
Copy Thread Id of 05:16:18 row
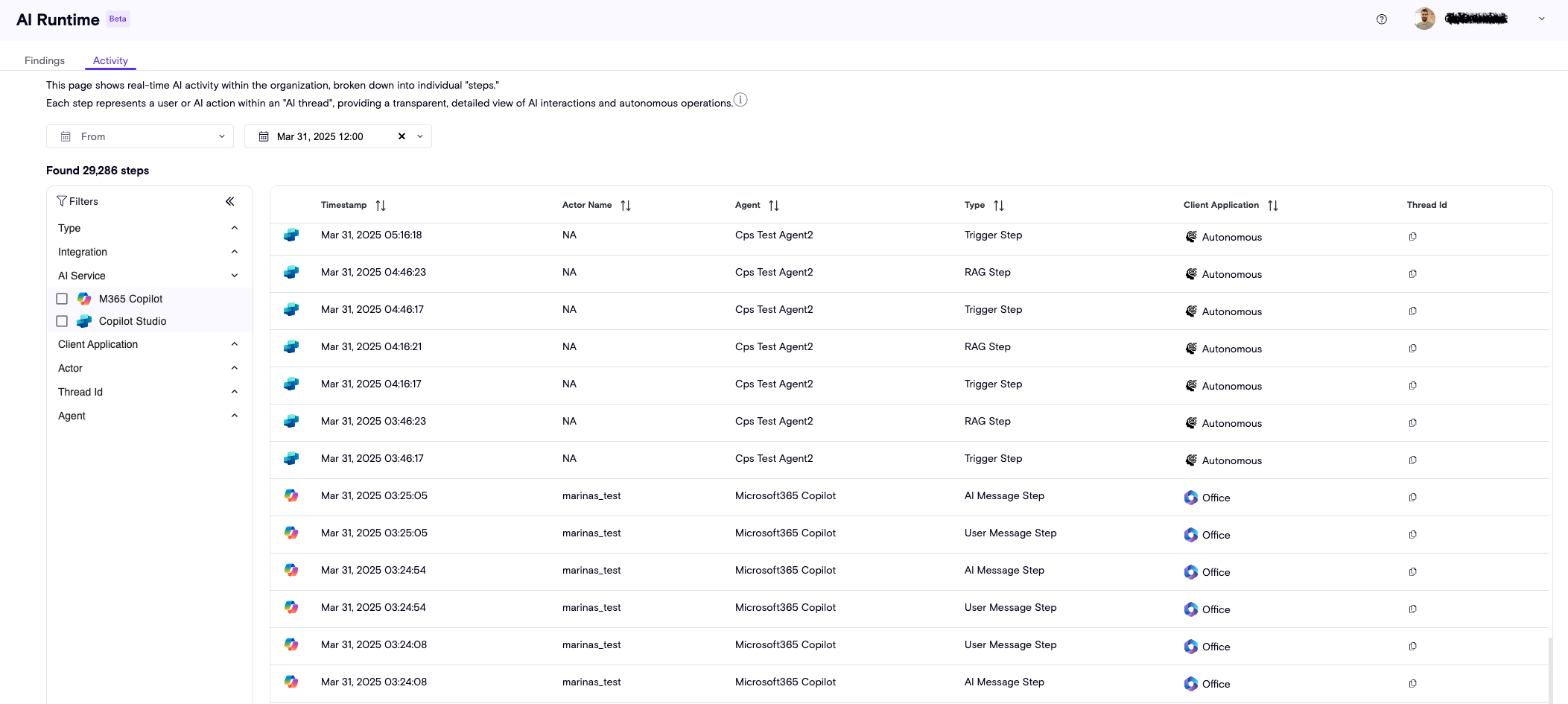click(x=1412, y=237)
